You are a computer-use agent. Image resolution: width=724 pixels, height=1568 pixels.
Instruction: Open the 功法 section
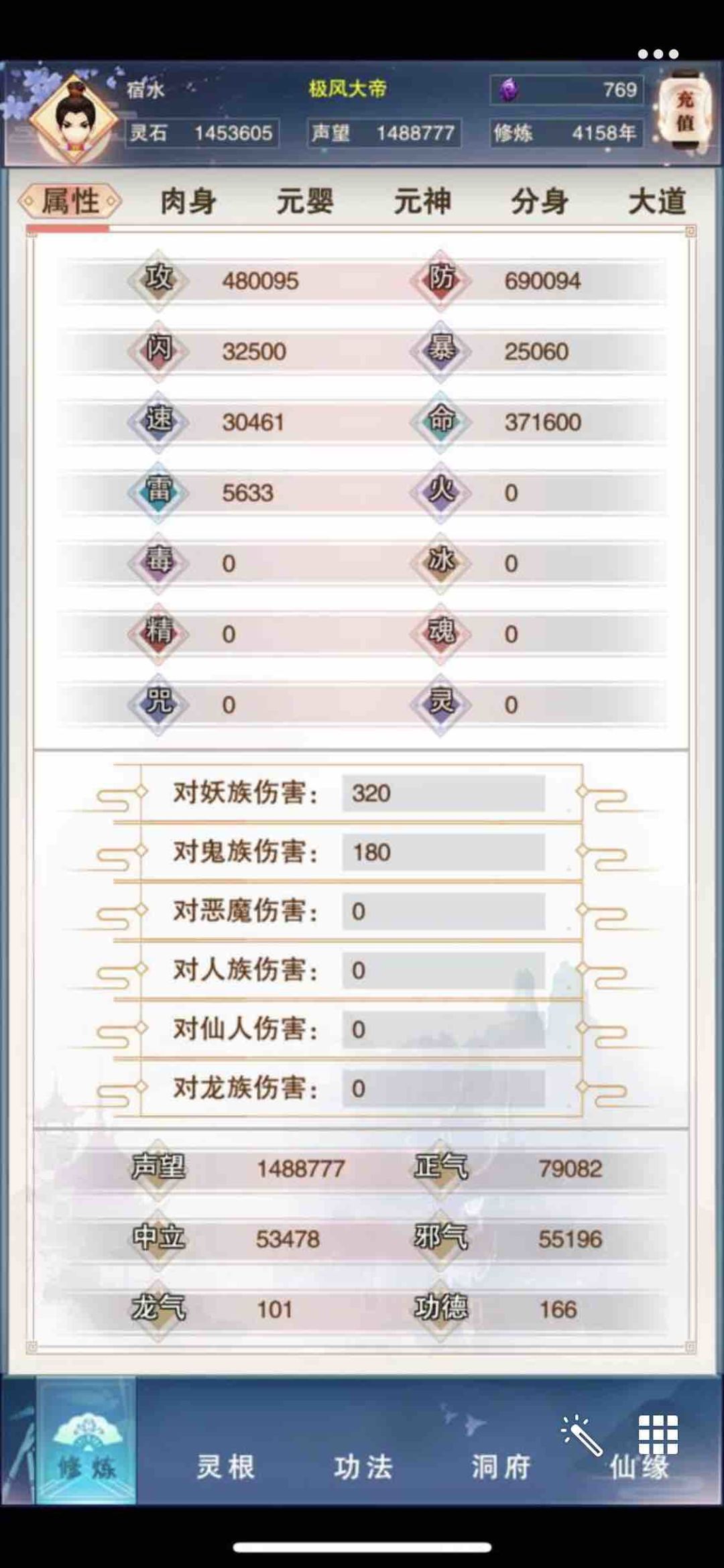[363, 1467]
